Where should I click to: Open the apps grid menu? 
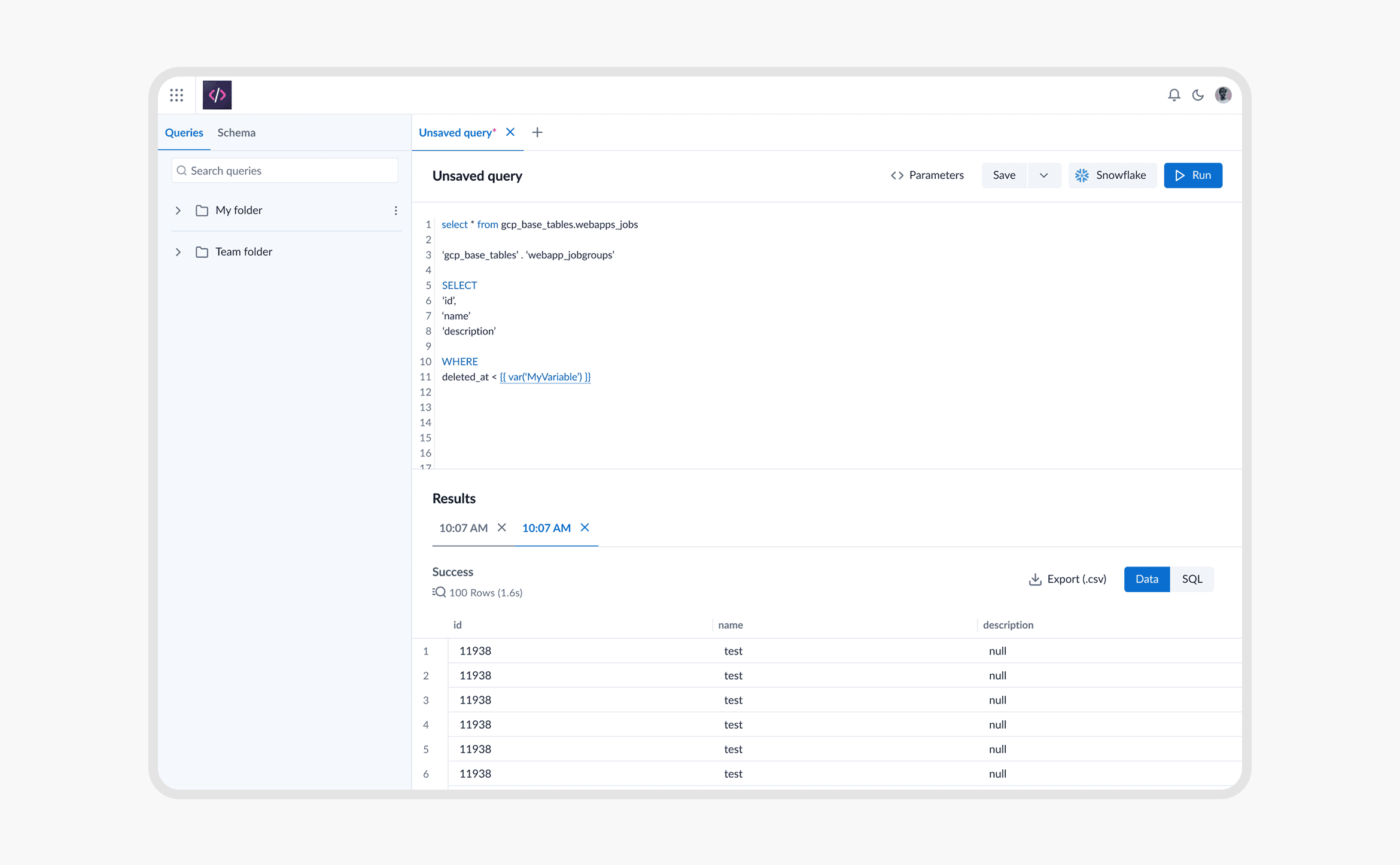(x=176, y=95)
